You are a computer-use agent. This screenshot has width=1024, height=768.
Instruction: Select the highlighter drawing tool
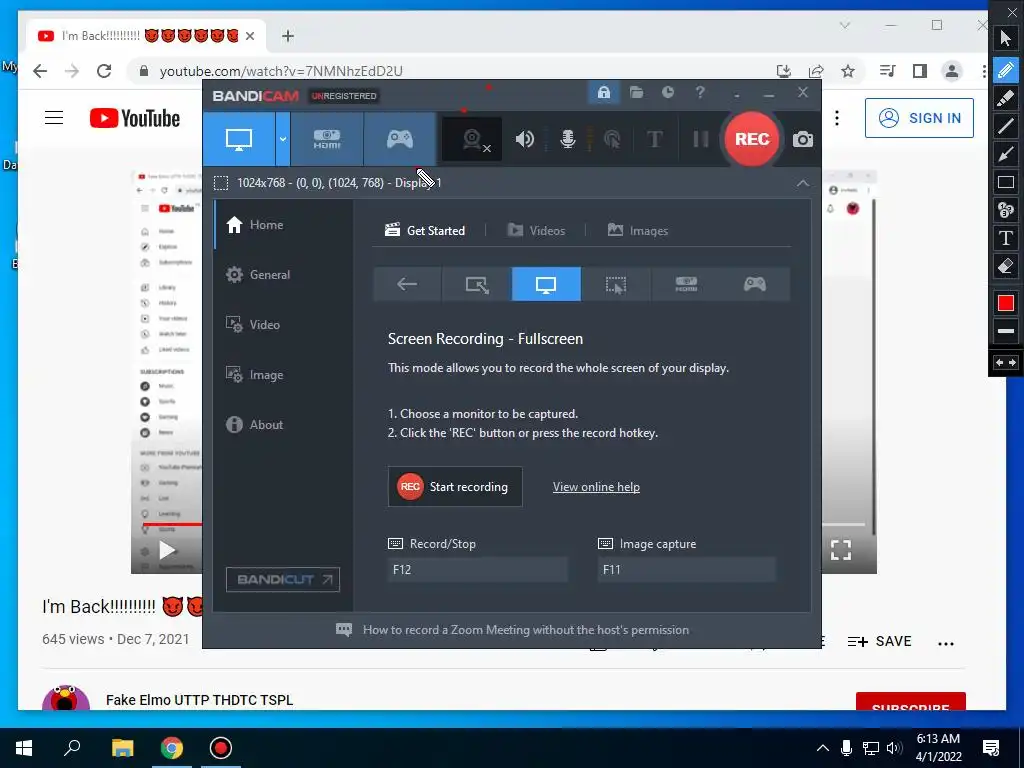(1006, 97)
